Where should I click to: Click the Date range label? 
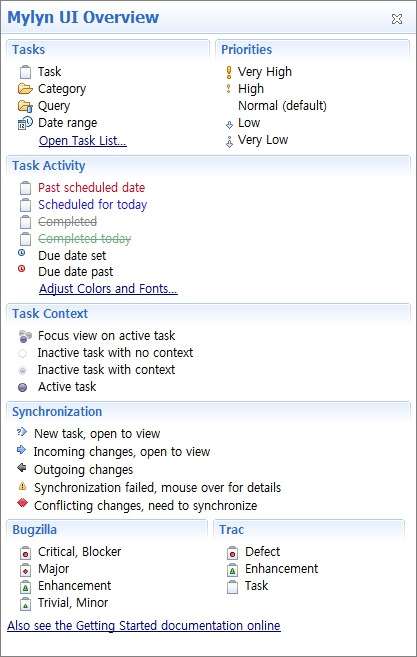(x=67, y=123)
